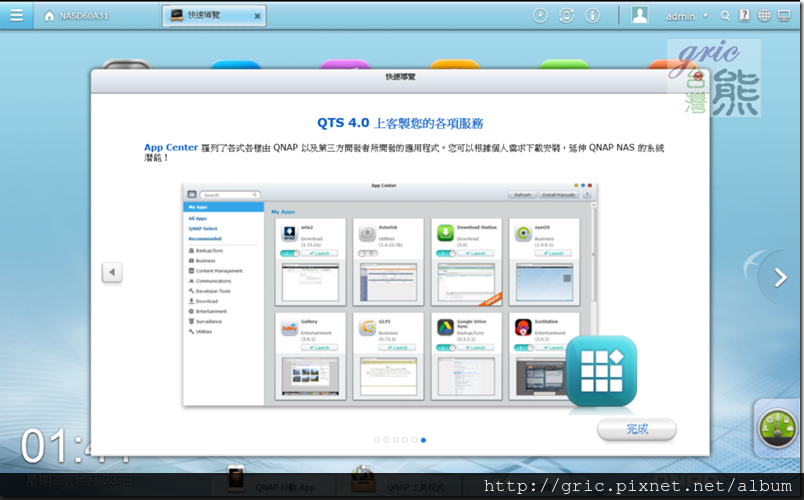The width and height of the screenshot is (804, 500).
Task: Open the external devices sync icon
Action: coord(566,16)
